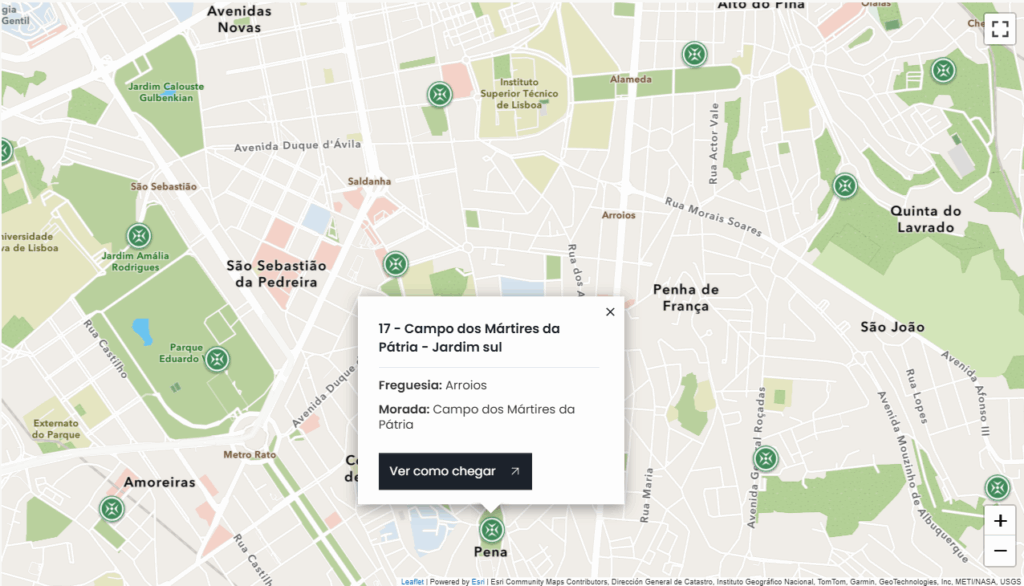The image size is (1024, 586).
Task: Click the Parque Eduardo VII garden marker
Action: pyautogui.click(x=217, y=359)
